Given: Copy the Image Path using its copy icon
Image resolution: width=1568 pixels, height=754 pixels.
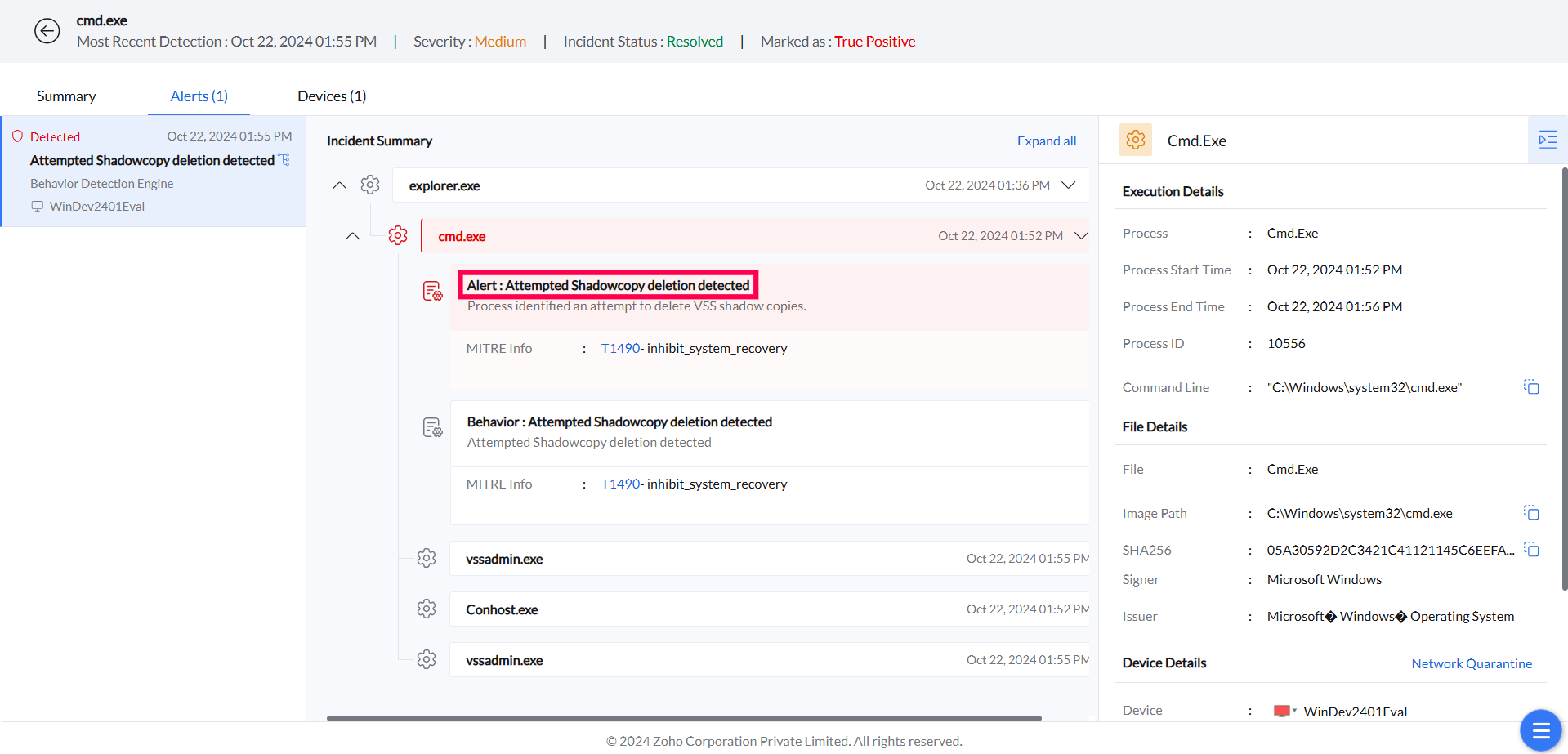Looking at the screenshot, I should click(x=1531, y=512).
